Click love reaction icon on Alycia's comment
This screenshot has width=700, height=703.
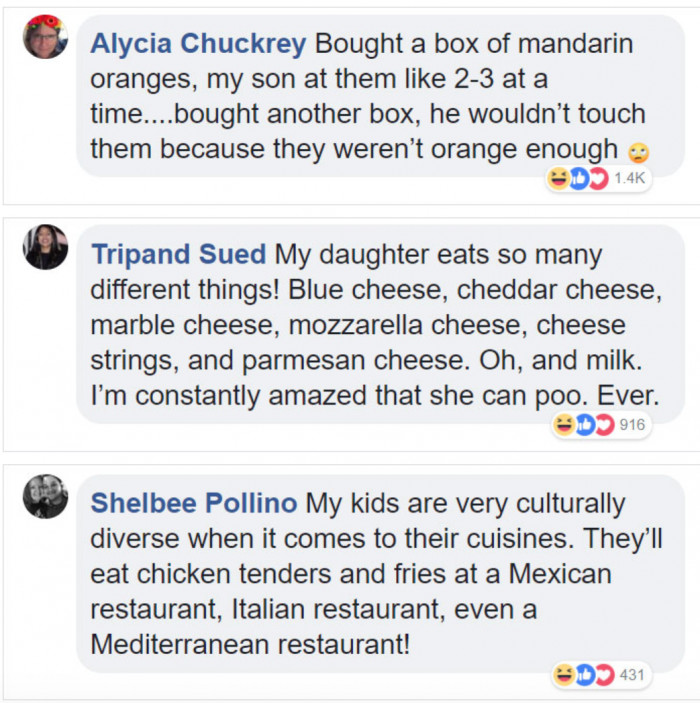pyautogui.click(x=597, y=178)
